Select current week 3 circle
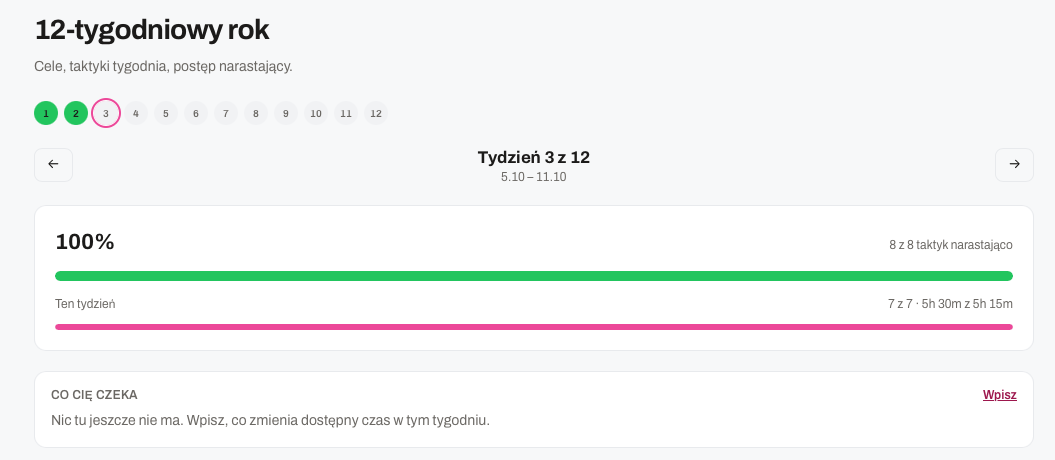This screenshot has height=460, width=1055. point(106,113)
